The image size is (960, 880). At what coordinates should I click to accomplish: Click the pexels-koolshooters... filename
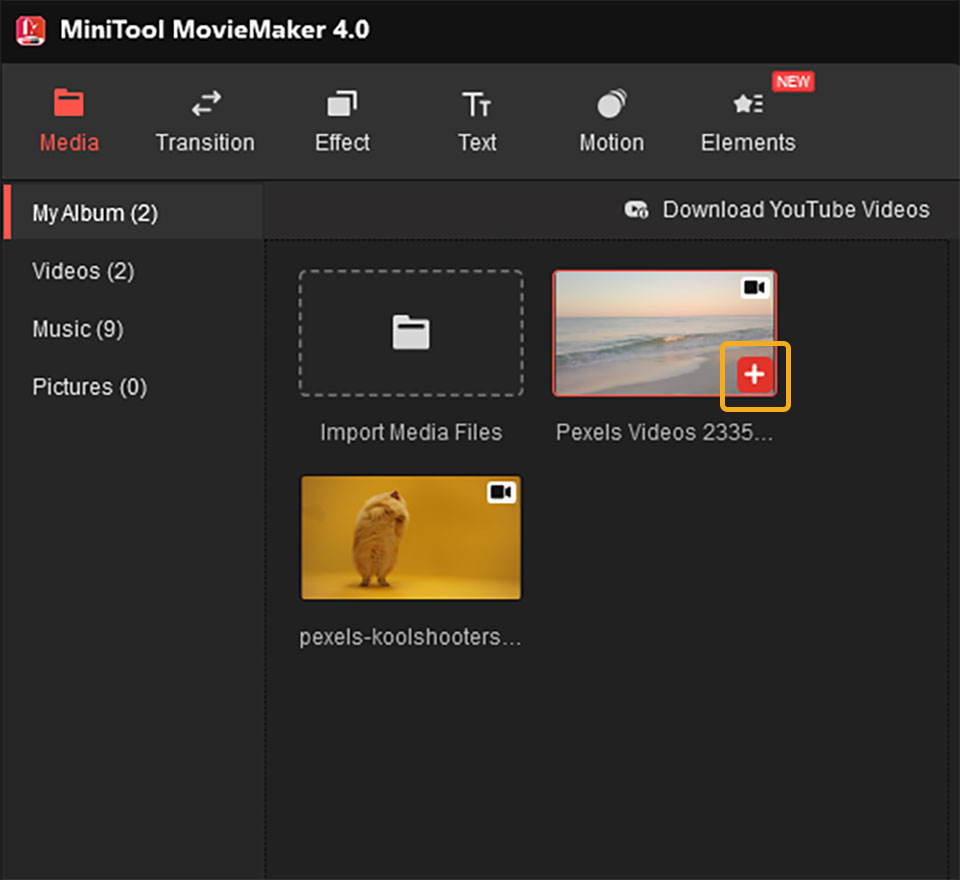410,637
